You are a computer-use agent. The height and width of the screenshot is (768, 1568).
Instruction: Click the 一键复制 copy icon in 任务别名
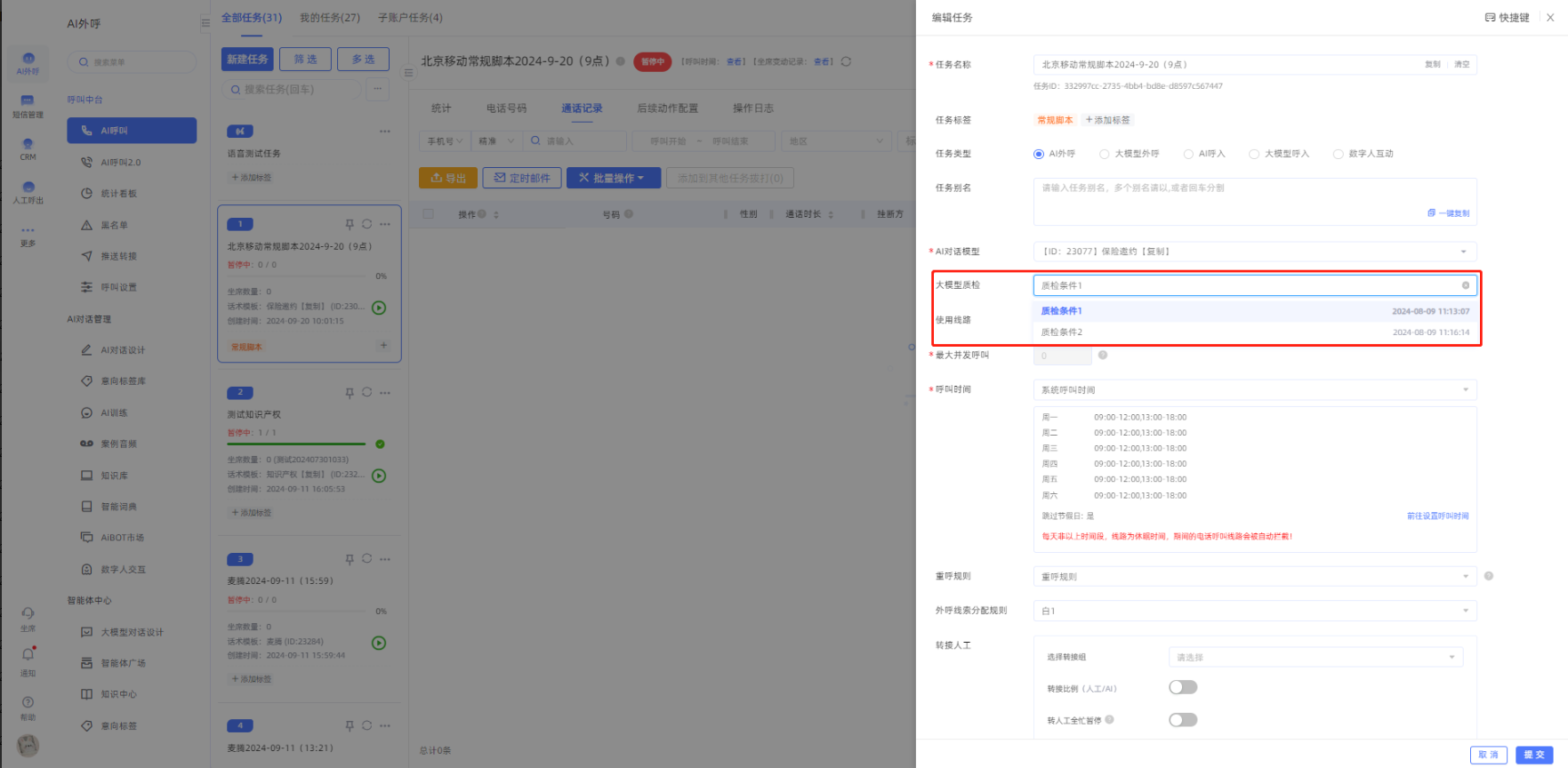[x=1431, y=213]
